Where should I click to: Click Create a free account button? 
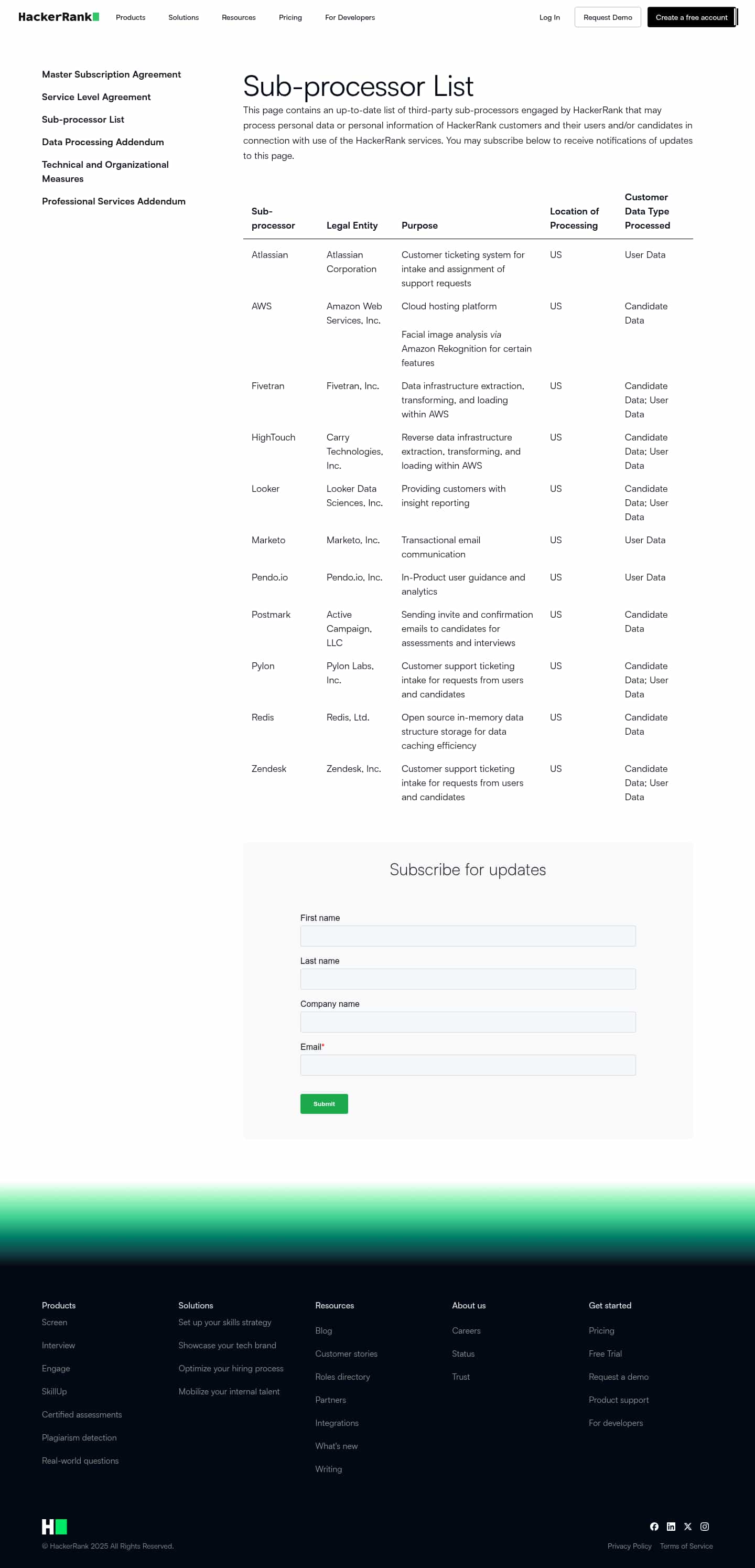click(x=691, y=17)
